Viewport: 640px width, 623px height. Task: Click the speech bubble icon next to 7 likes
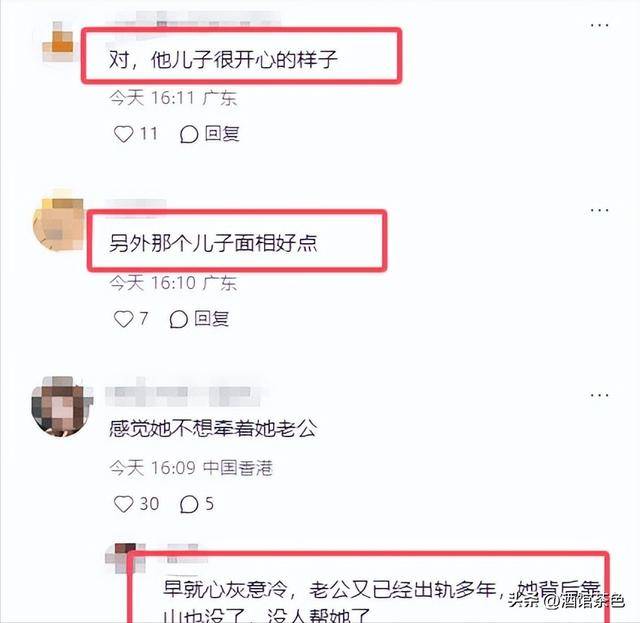(x=179, y=319)
